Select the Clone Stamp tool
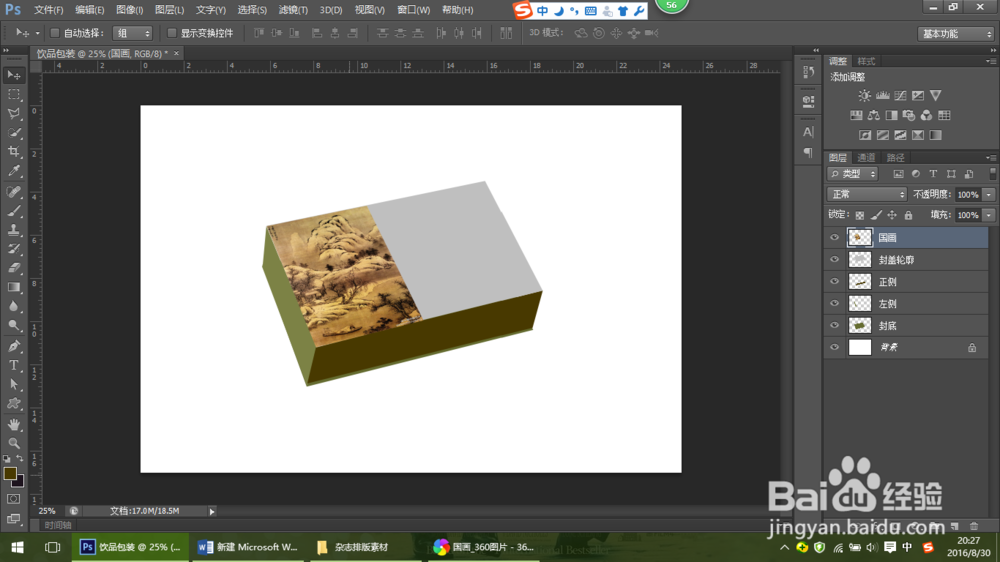This screenshot has height=562, width=1000. coord(13,230)
